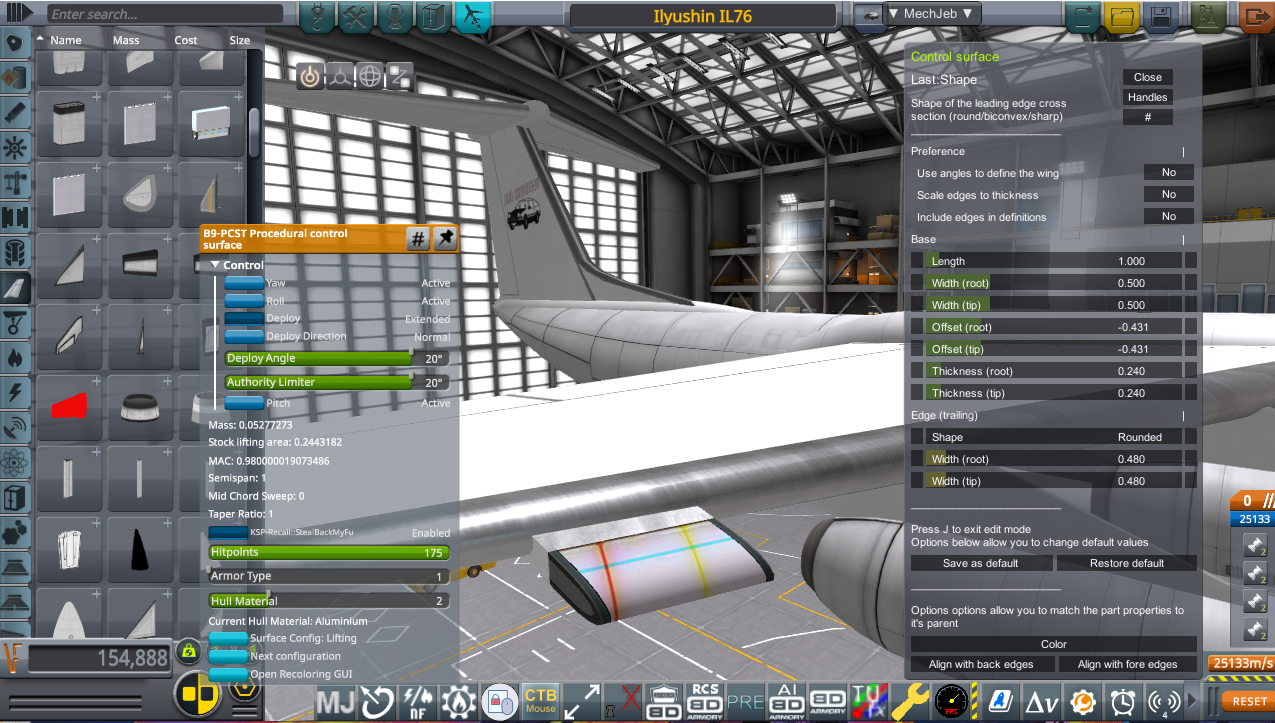Screen dimensions: 1275x723
Task: Toggle the Pitch control button
Action: pos(243,403)
